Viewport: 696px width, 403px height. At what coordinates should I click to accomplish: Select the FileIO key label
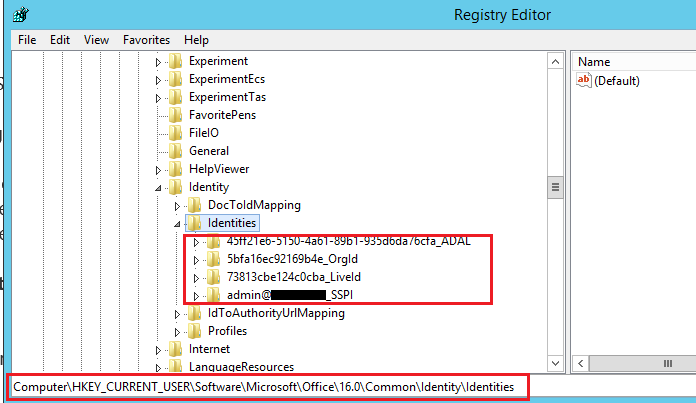coord(204,133)
